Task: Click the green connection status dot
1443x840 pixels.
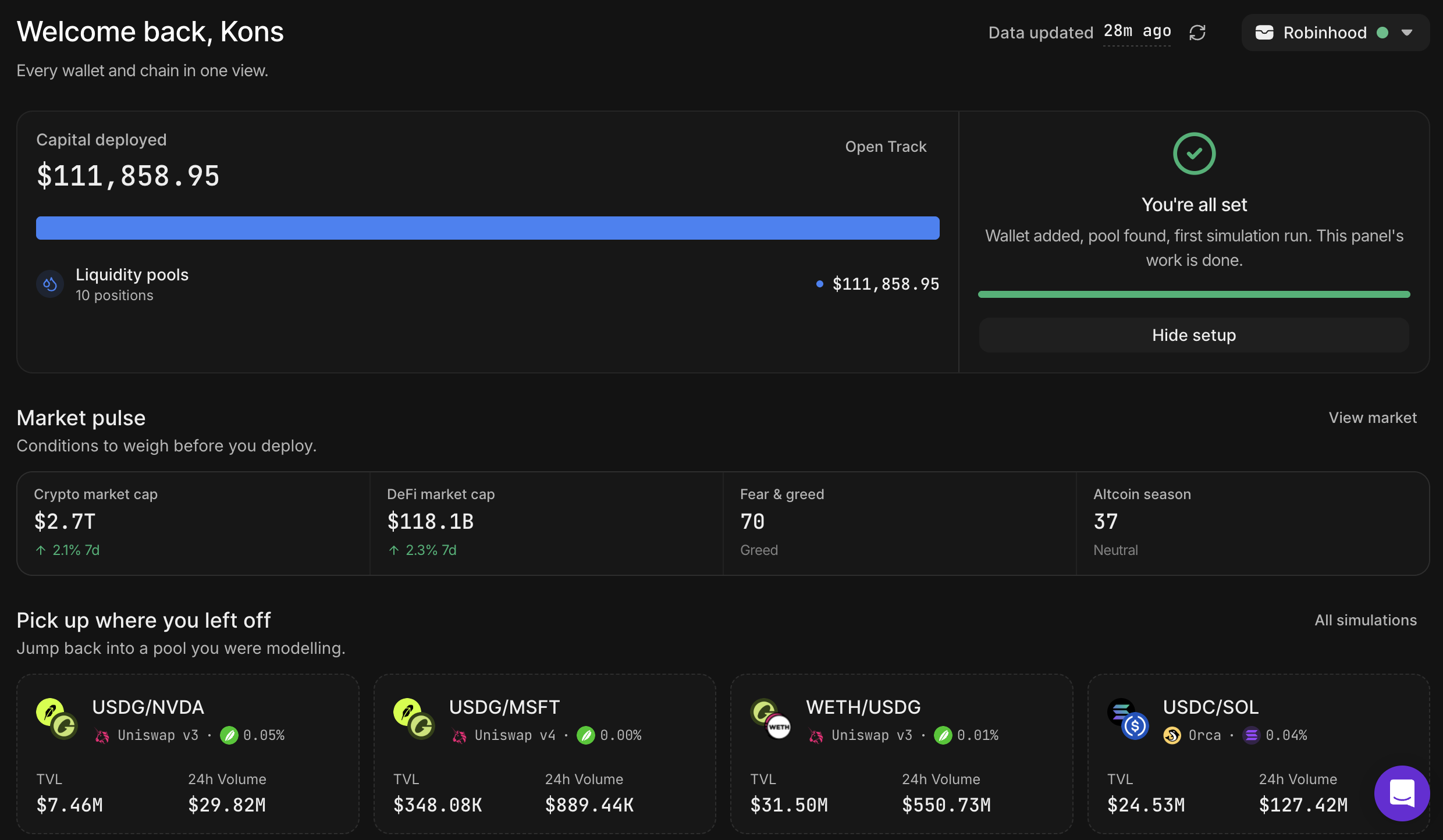Action: point(1382,33)
